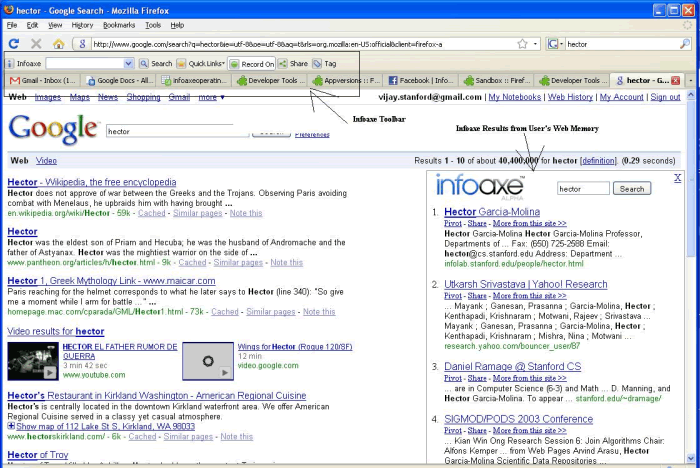Click into the Infoaxe toolbar search field
This screenshot has height=468, width=700.
(x=85, y=63)
